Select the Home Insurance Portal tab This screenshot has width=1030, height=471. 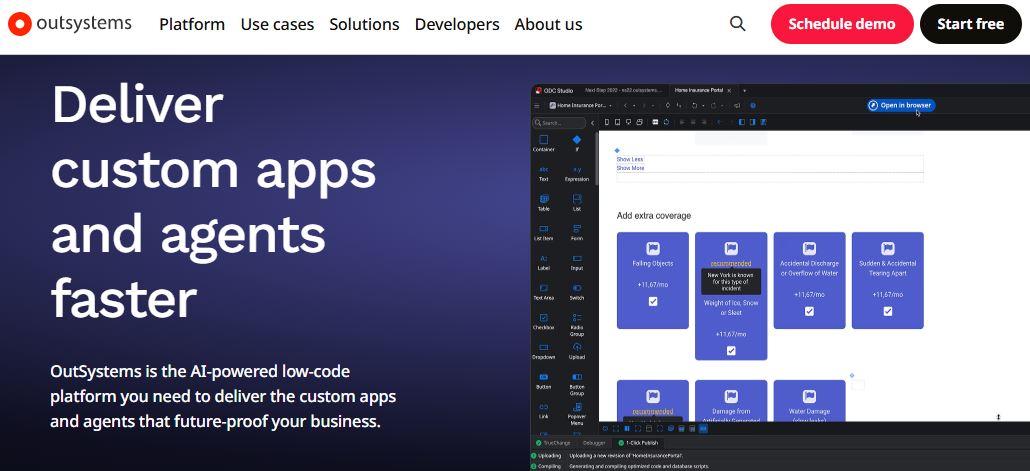[699, 90]
